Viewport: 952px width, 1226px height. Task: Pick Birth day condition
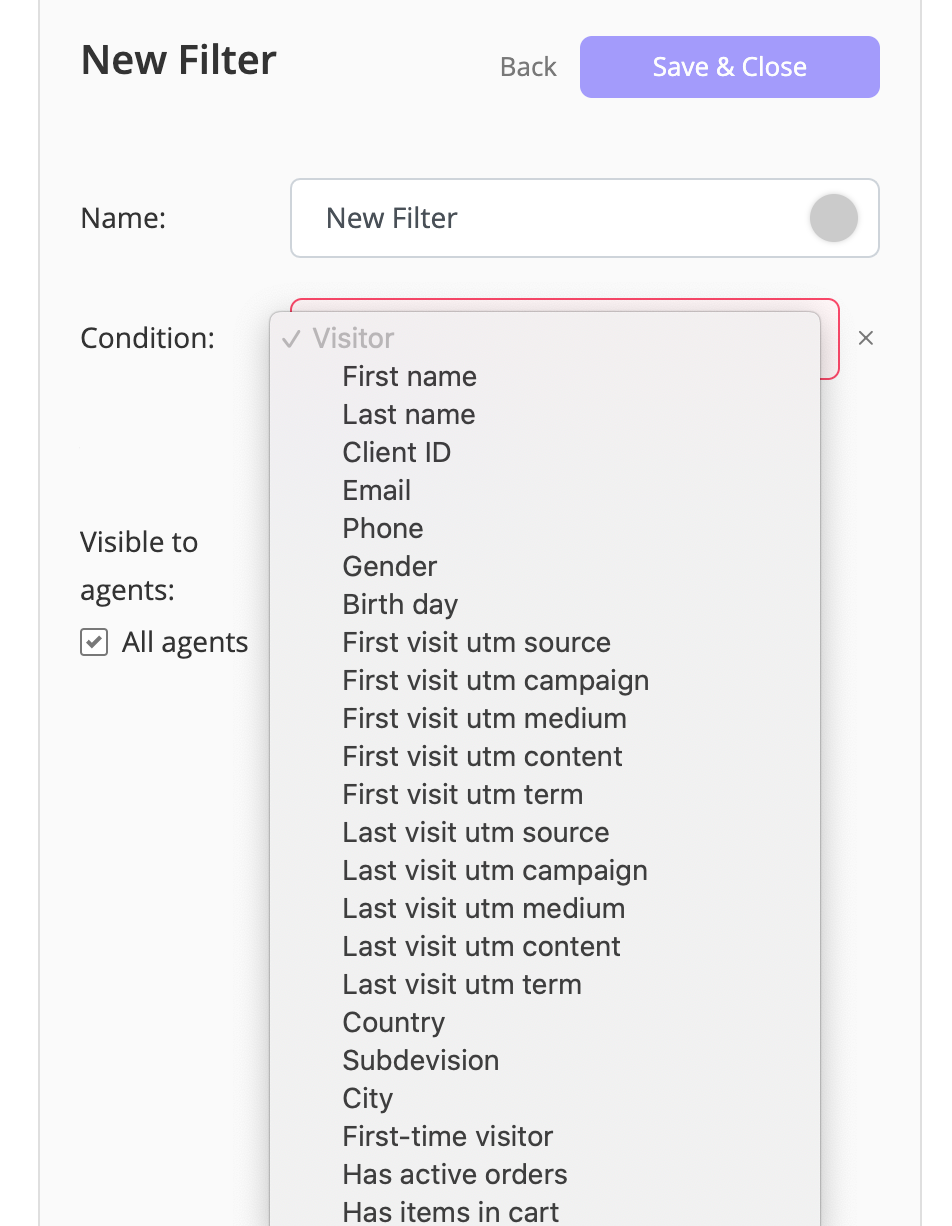[x=399, y=604]
